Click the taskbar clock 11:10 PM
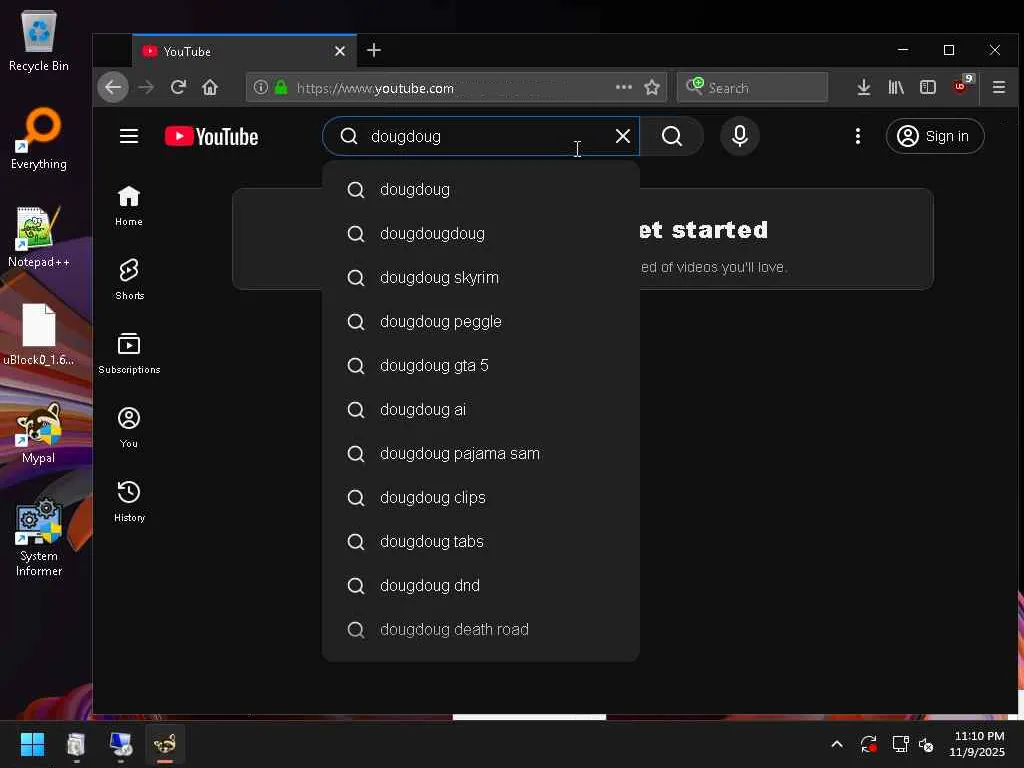The image size is (1024, 768). point(977,744)
